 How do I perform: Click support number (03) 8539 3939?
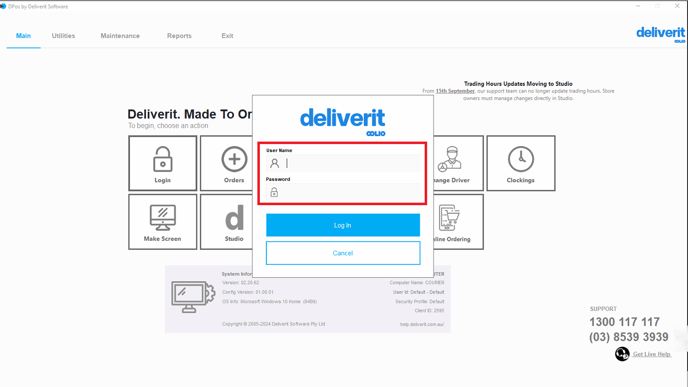pos(629,337)
